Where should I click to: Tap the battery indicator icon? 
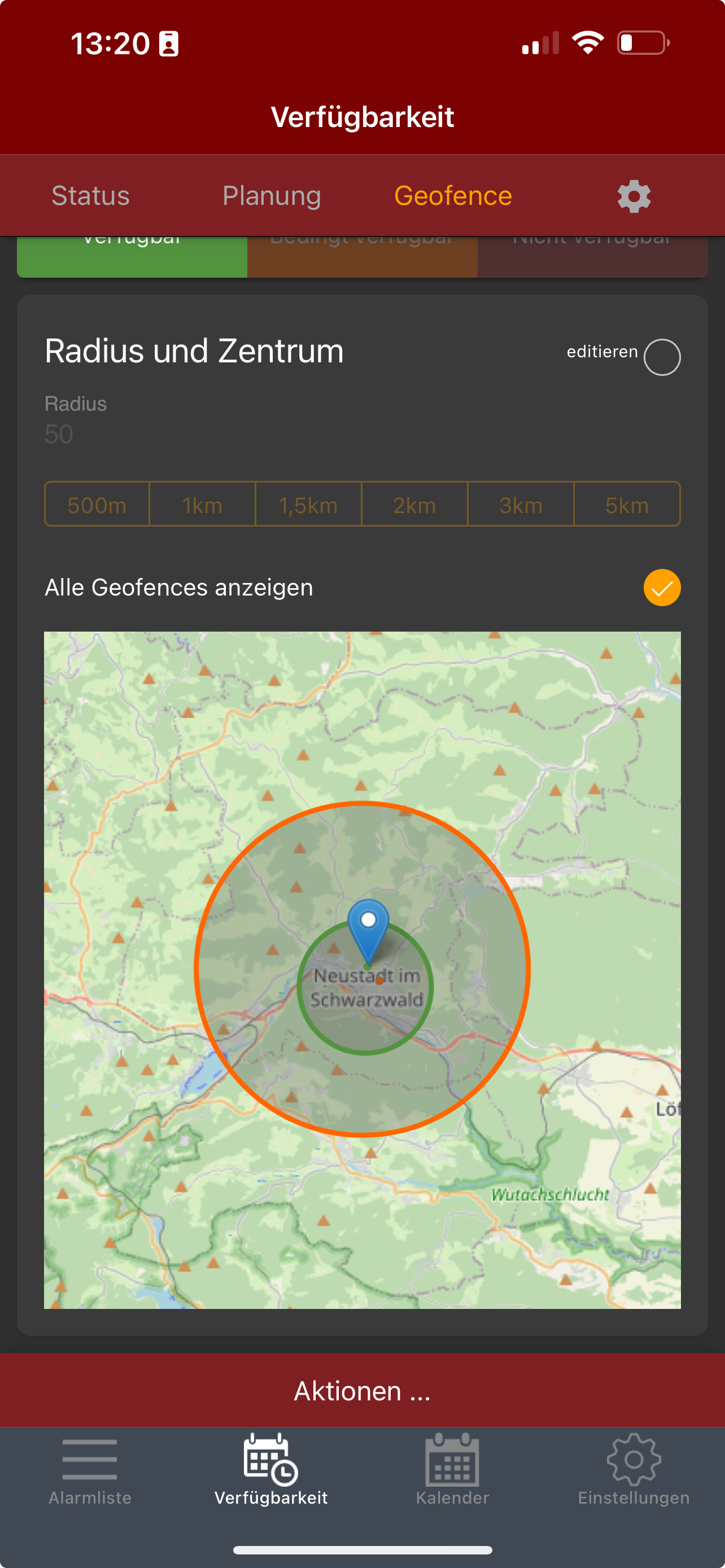click(x=643, y=43)
